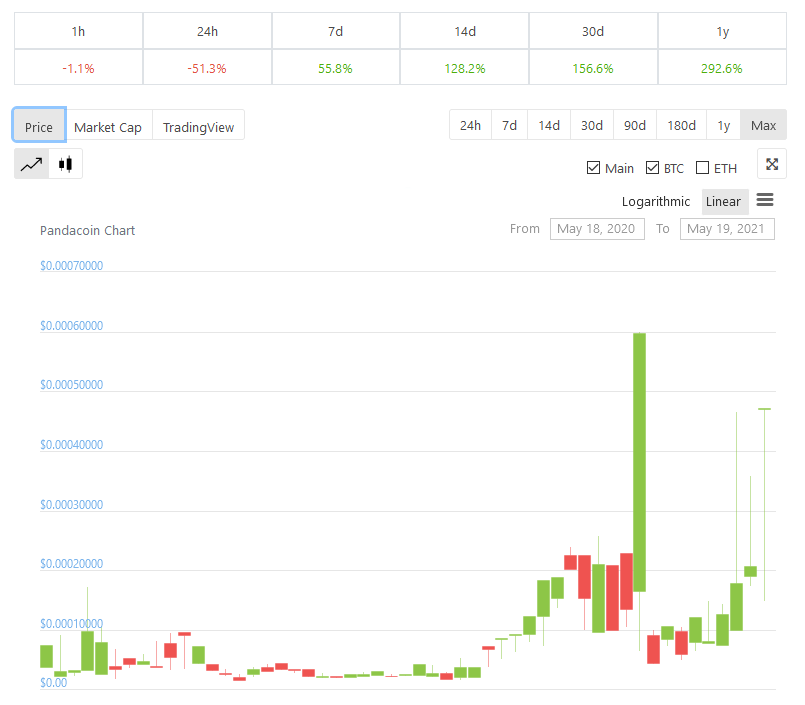Toggle the Main checkbox
805x705 pixels.
tap(593, 168)
